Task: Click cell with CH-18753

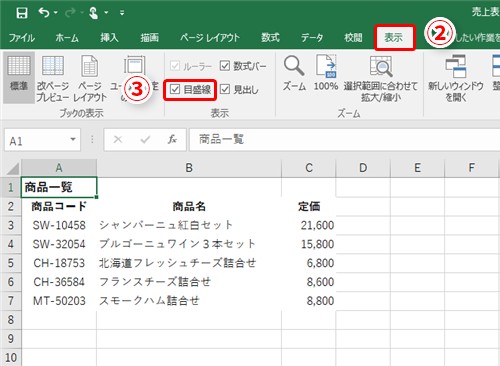Action: point(59,263)
